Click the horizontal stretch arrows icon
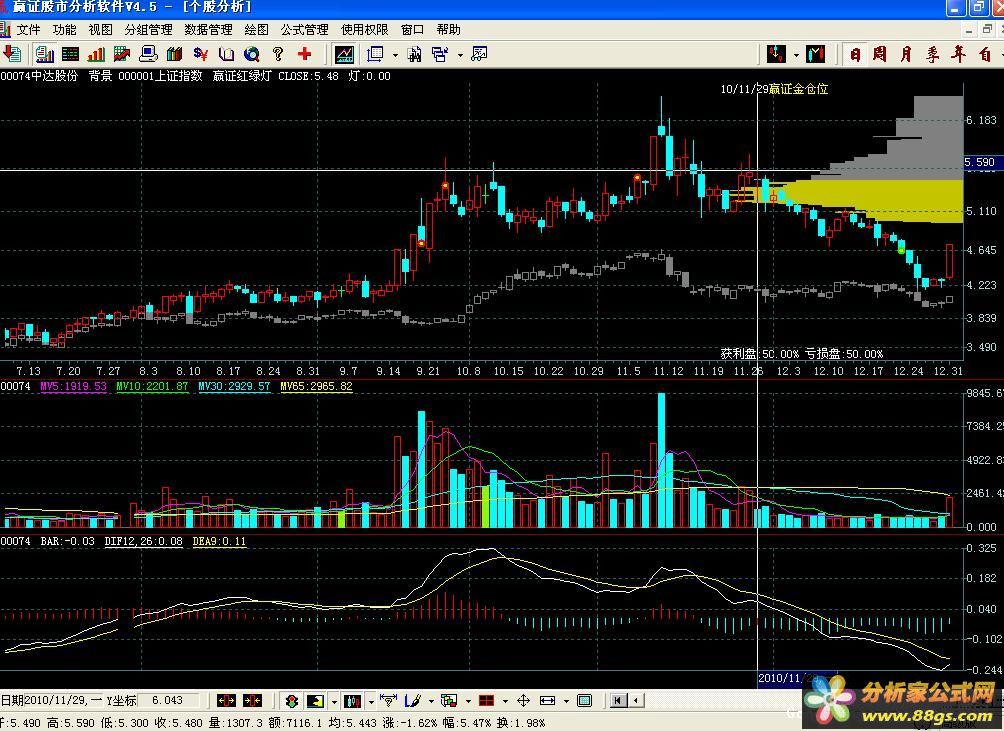1004x731 pixels. pyautogui.click(x=547, y=701)
